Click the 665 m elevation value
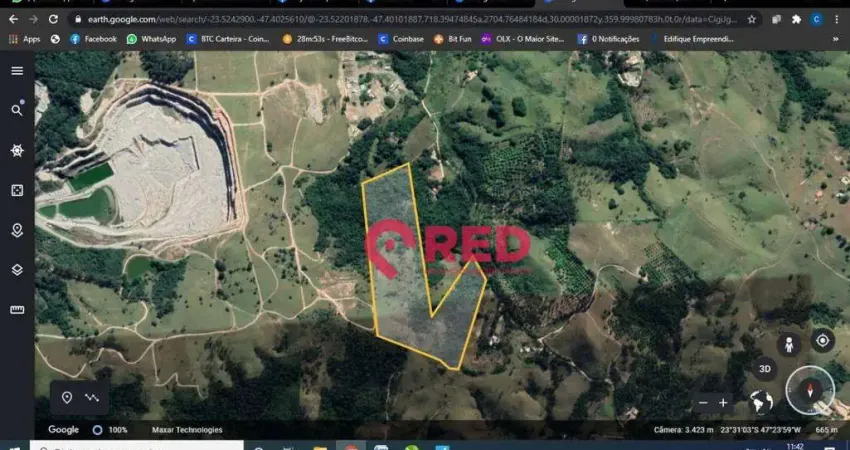The width and height of the screenshot is (850, 450). point(827,430)
